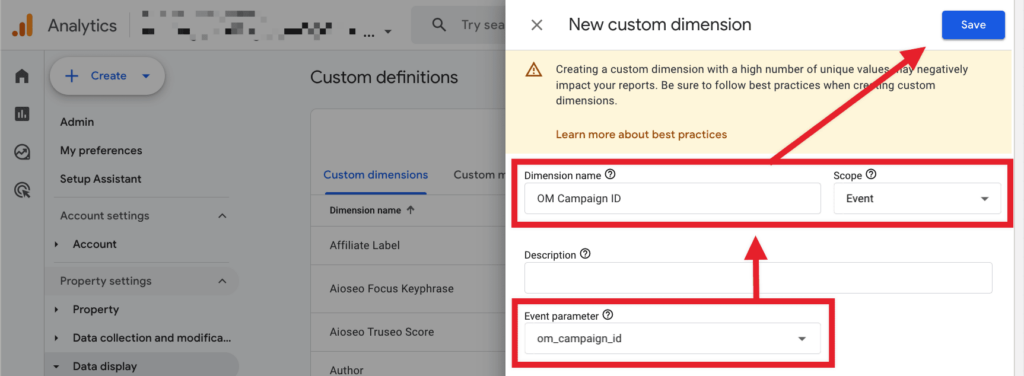
Task: Click the Analytics product name text
Action: 82,26
